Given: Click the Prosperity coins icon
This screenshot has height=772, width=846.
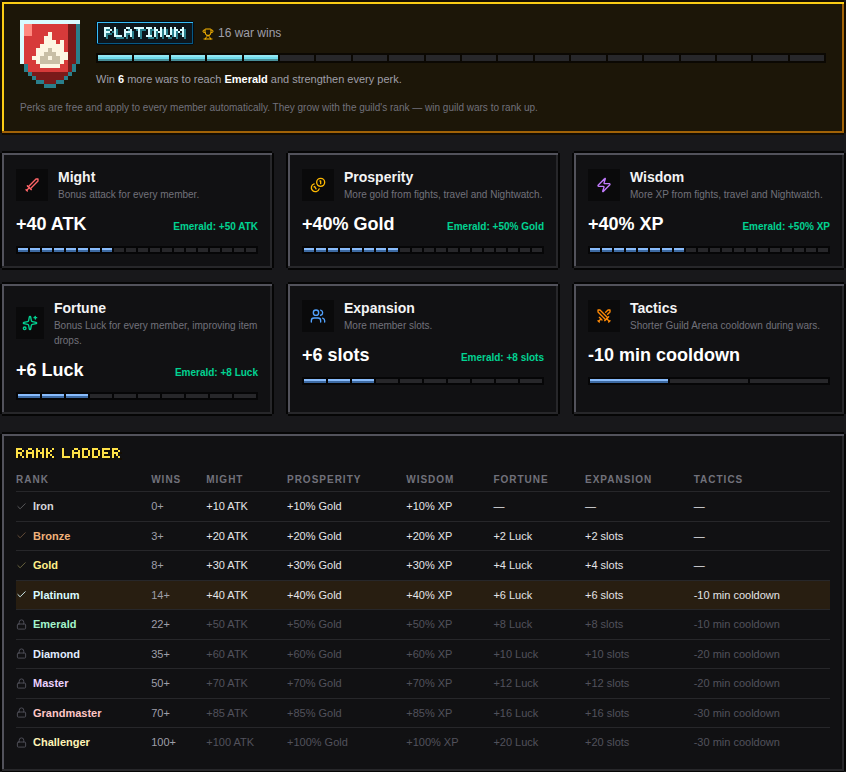Looking at the screenshot, I should [318, 185].
